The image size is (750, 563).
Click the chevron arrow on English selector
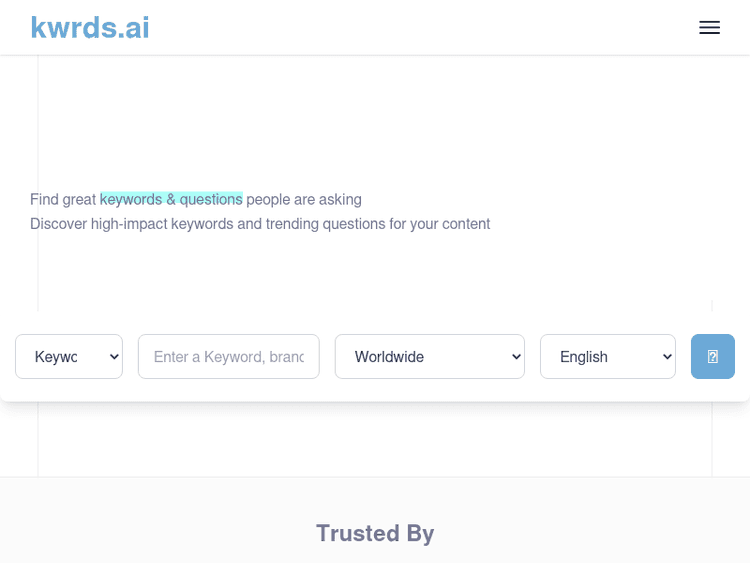pos(667,357)
